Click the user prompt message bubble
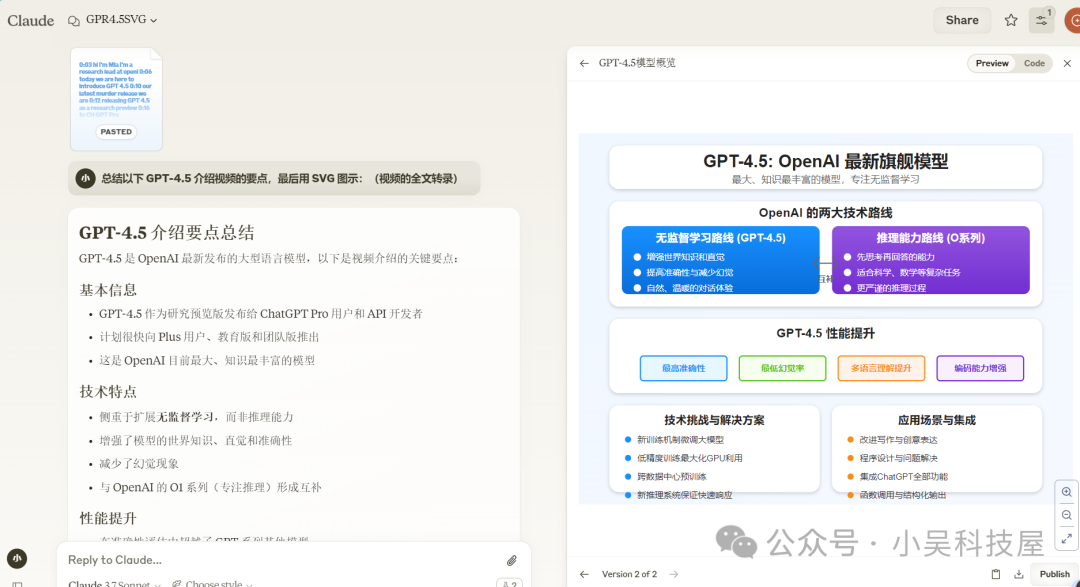Screen dimensions: 1080x587 click(x=274, y=178)
